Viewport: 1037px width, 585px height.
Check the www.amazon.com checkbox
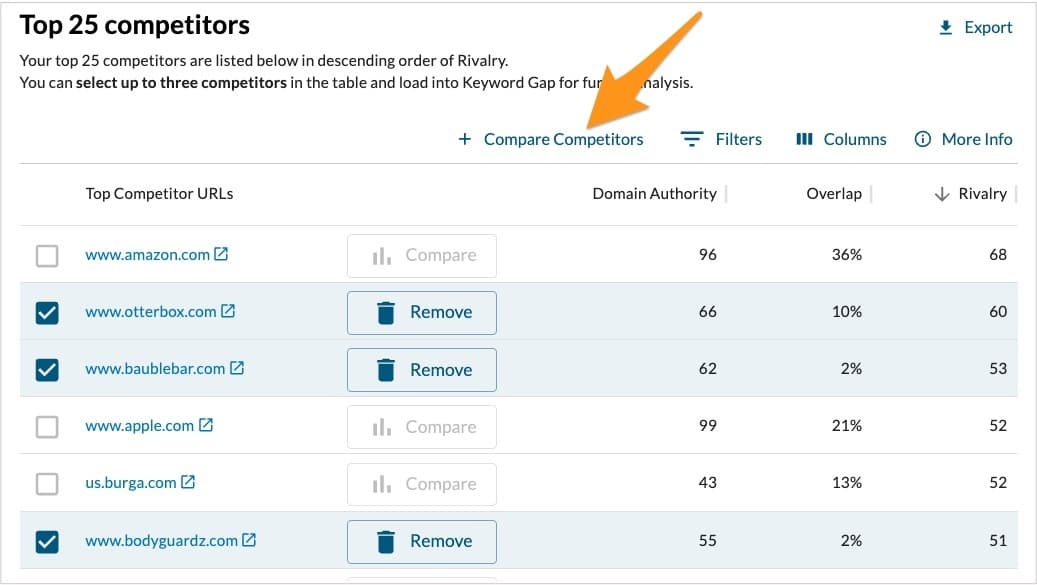click(x=47, y=255)
